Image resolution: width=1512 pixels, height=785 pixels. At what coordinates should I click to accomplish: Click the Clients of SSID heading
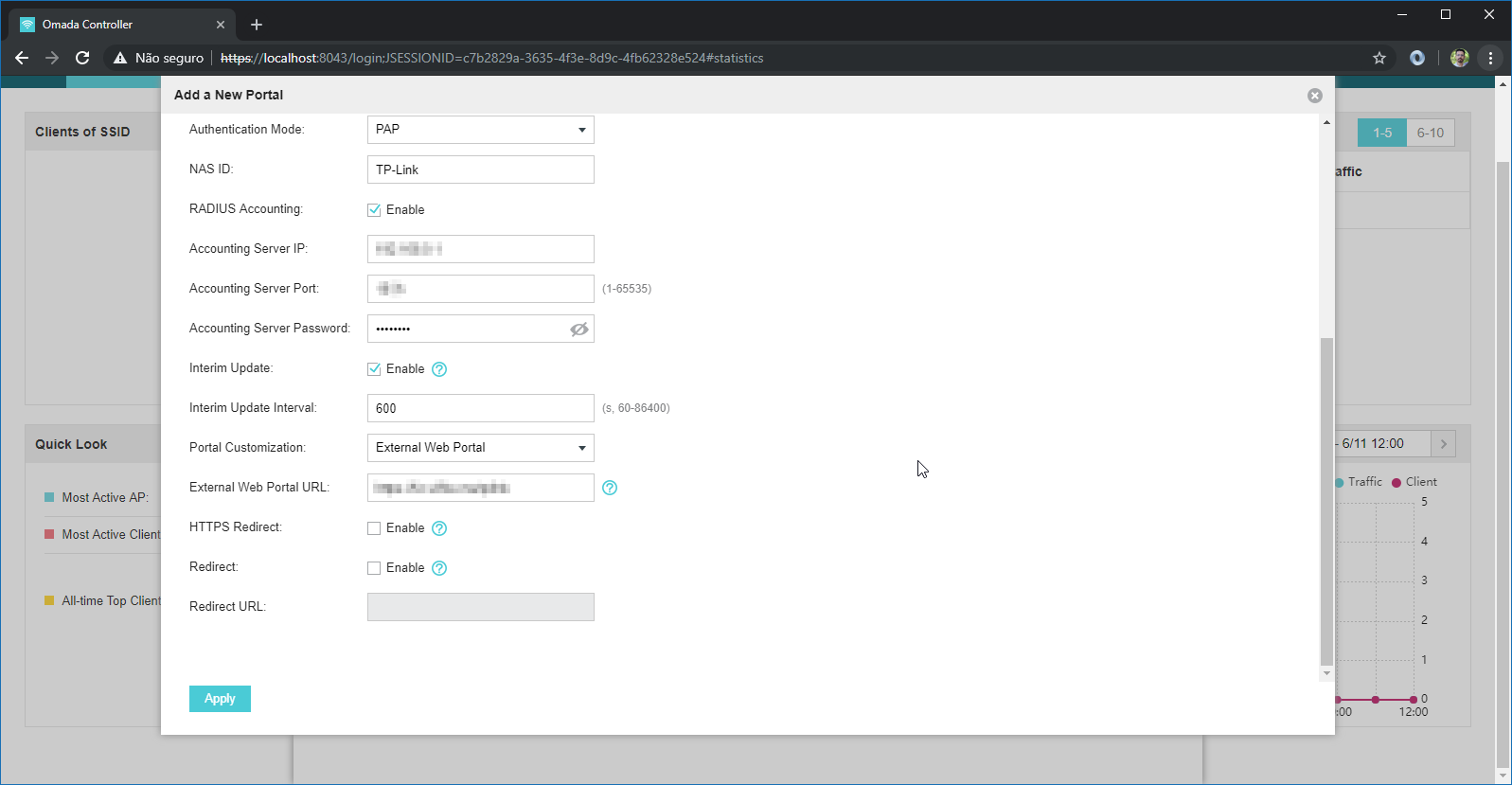pyautogui.click(x=82, y=132)
